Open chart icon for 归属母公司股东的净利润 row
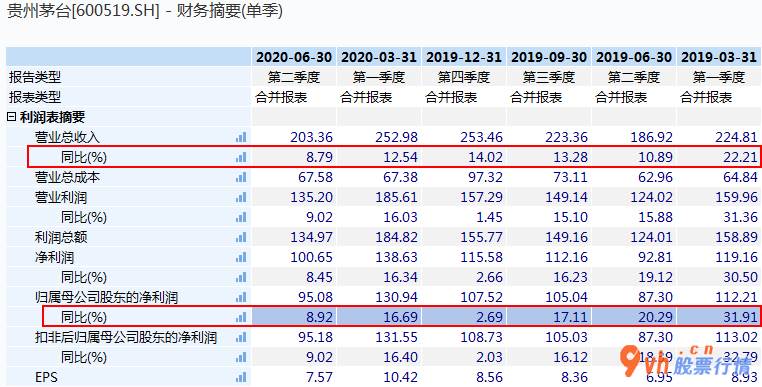The width and height of the screenshot is (762, 387). pyautogui.click(x=241, y=297)
